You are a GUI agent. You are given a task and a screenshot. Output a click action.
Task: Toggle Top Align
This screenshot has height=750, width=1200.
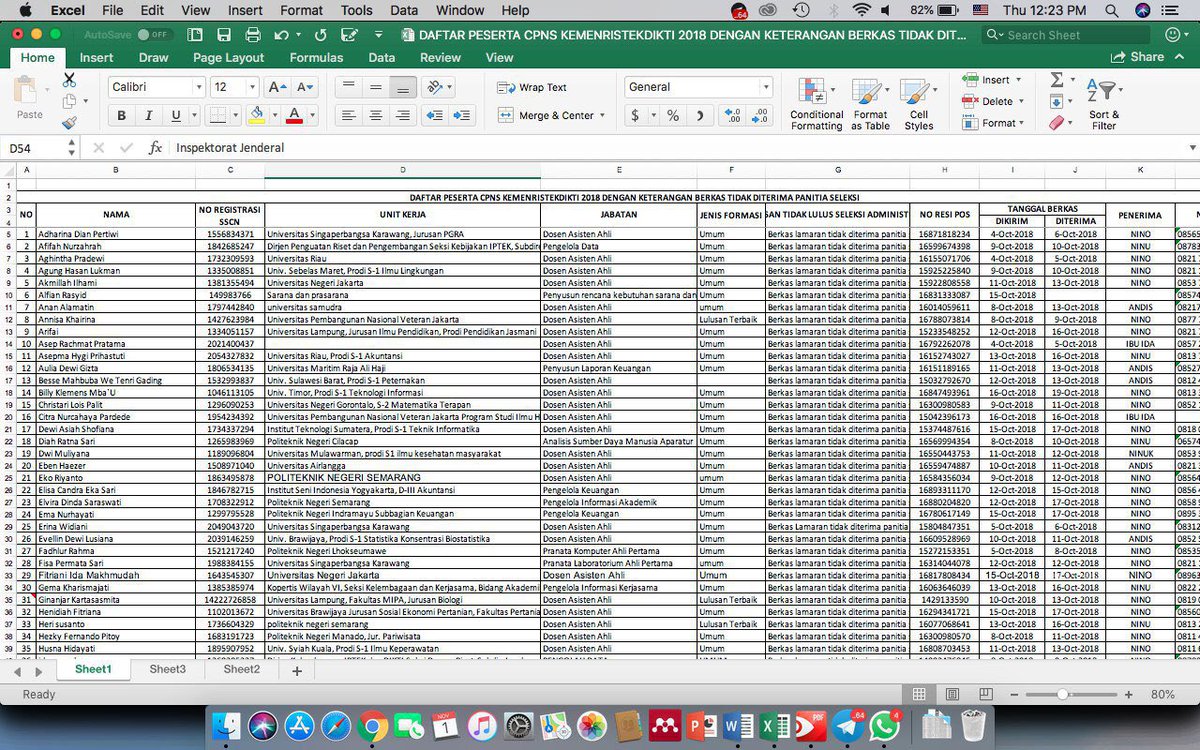348,87
